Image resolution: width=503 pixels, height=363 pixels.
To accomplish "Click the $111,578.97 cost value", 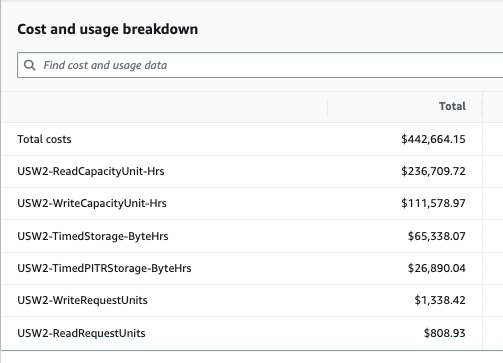I will 433,203.
